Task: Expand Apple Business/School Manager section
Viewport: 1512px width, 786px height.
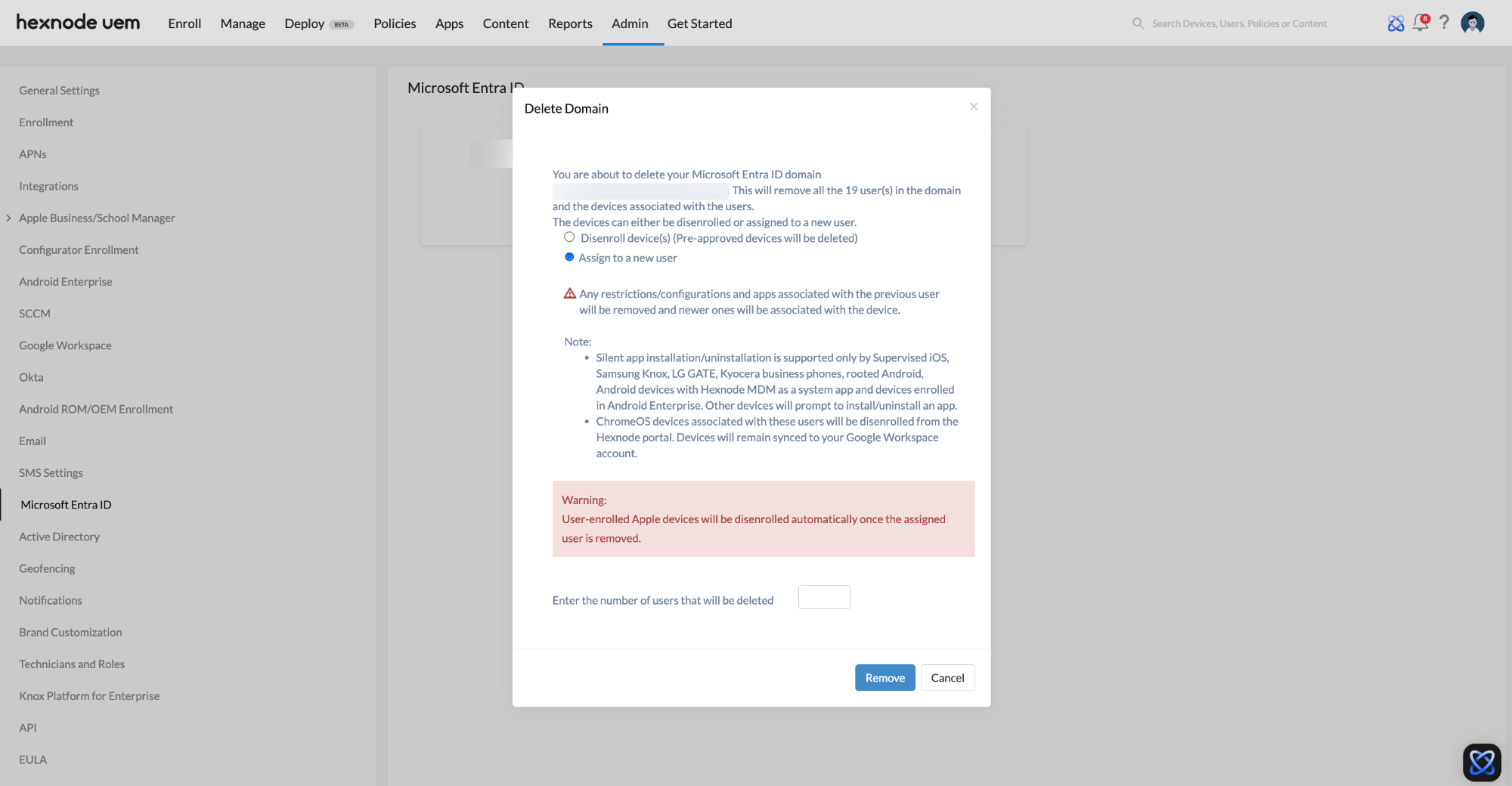Action: pyautogui.click(x=8, y=218)
